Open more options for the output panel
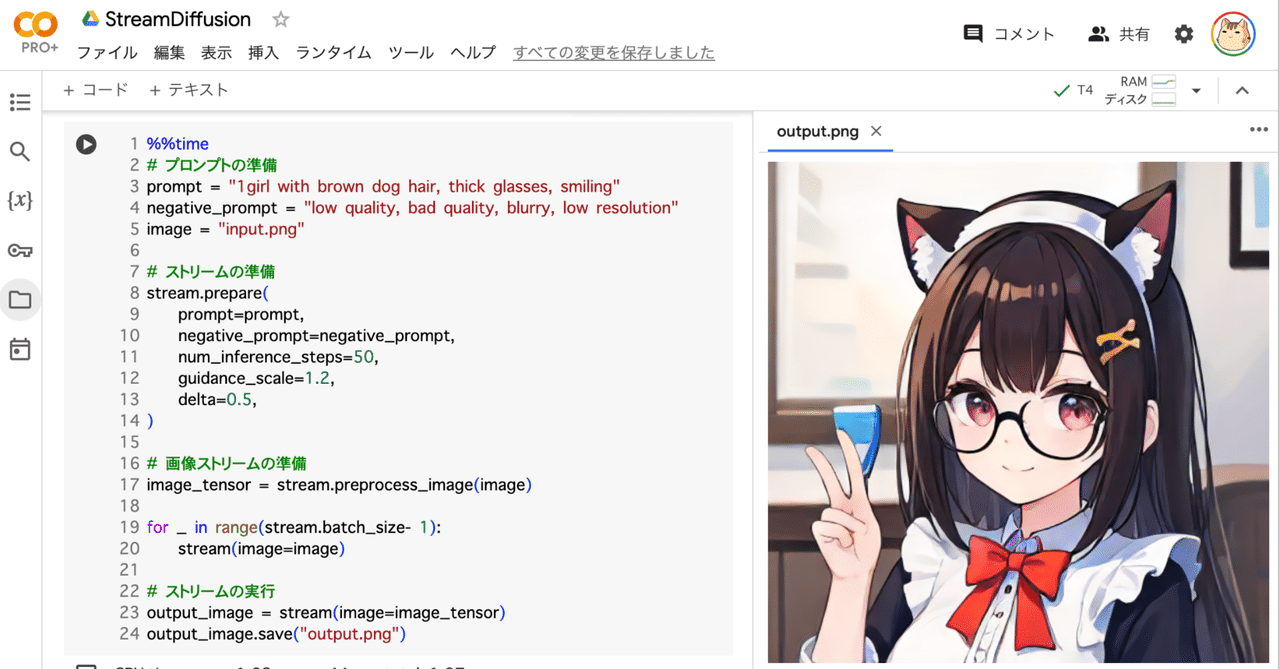This screenshot has height=669, width=1280. 1257,130
